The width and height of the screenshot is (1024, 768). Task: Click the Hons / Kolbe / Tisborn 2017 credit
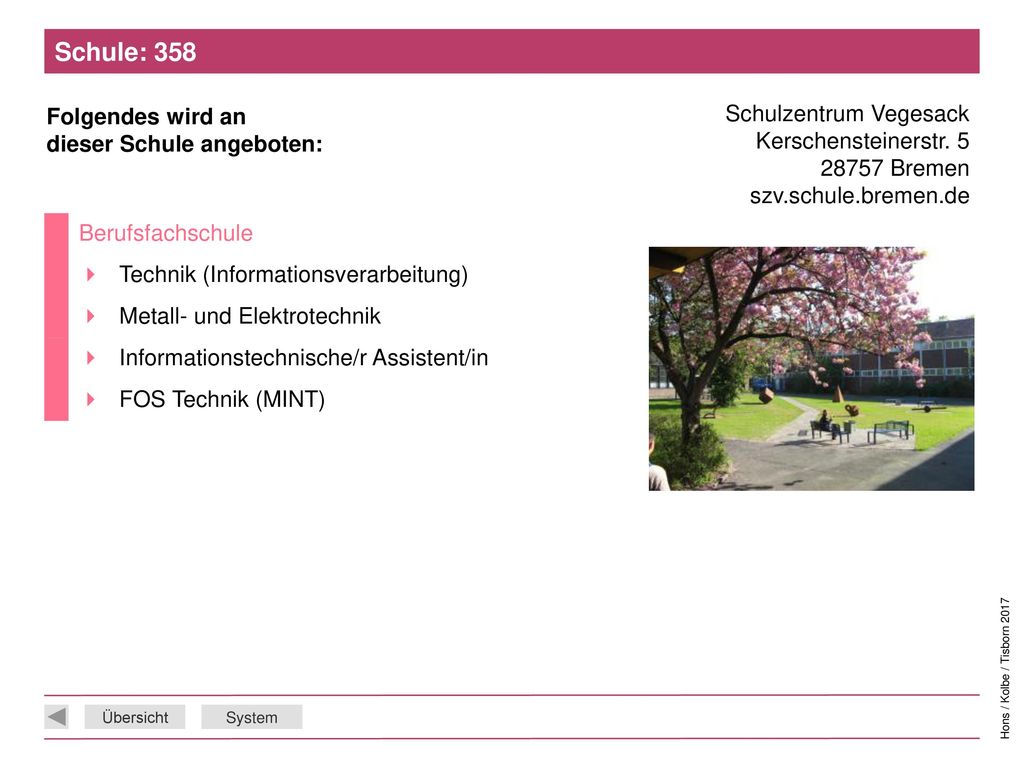click(x=1004, y=668)
